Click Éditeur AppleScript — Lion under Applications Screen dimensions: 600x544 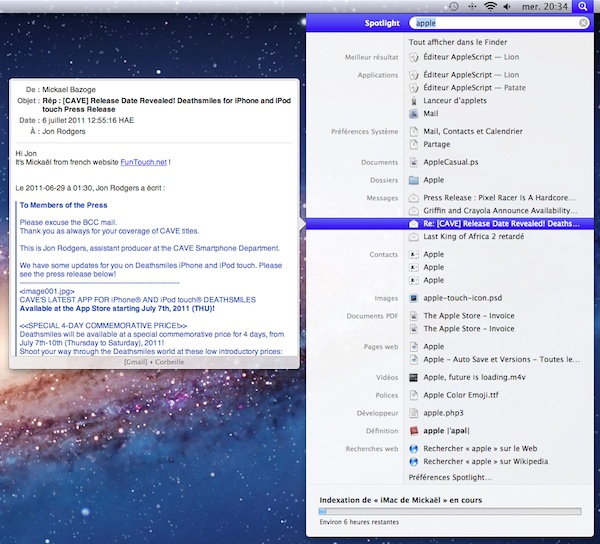[x=471, y=75]
